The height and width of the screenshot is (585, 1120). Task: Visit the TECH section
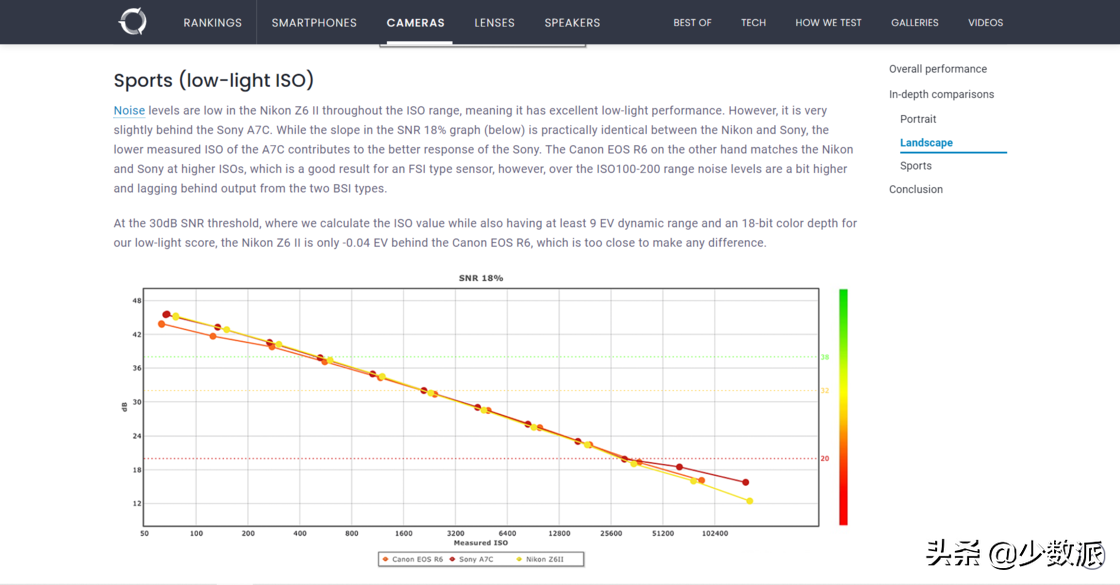coord(754,23)
